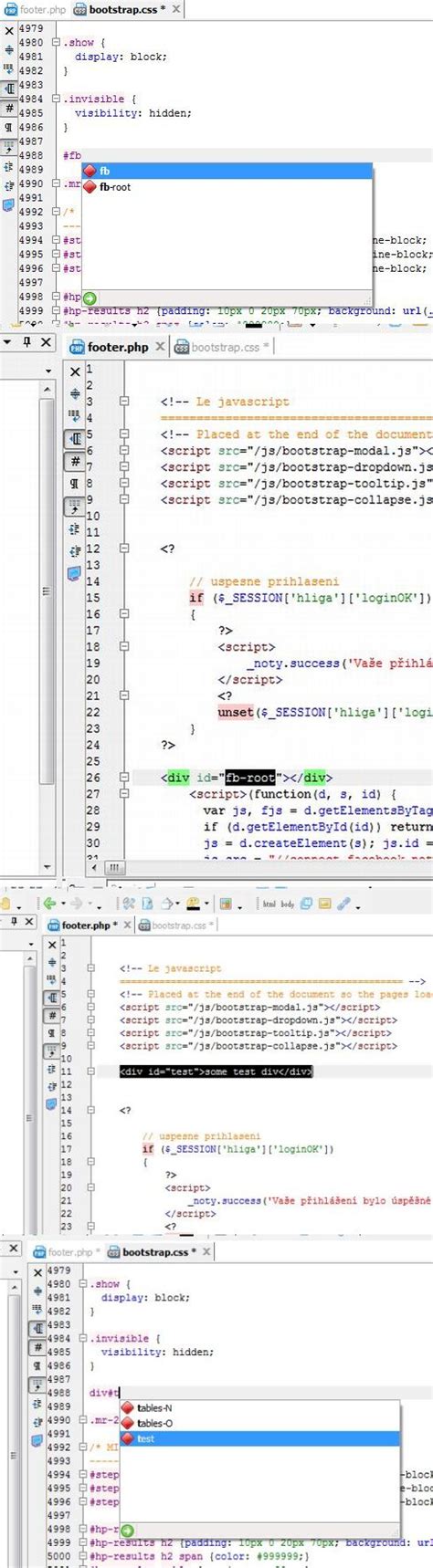Collapse fold at line 16 brace in fb-root window

click(x=124, y=614)
